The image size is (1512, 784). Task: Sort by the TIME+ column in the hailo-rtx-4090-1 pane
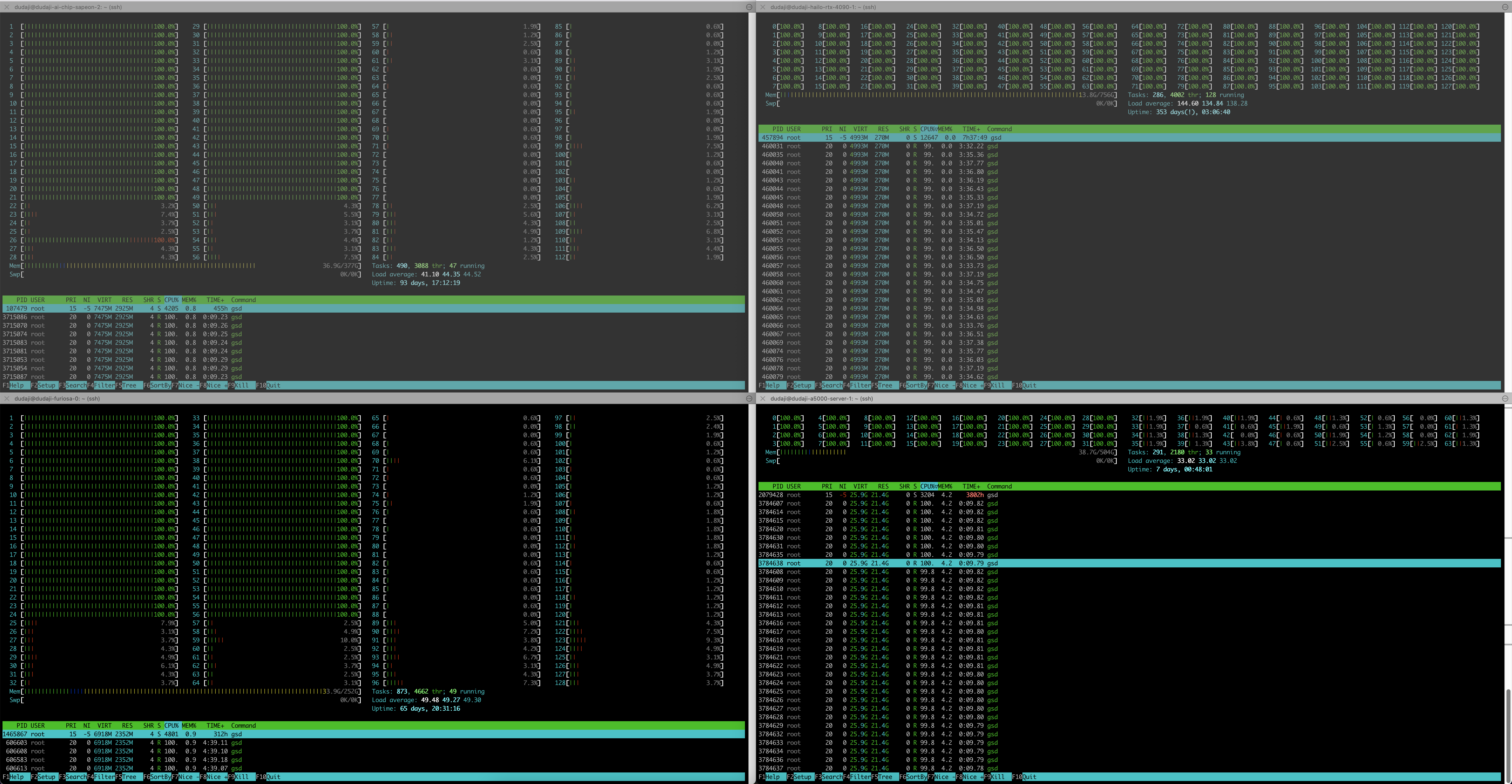pyautogui.click(x=971, y=129)
